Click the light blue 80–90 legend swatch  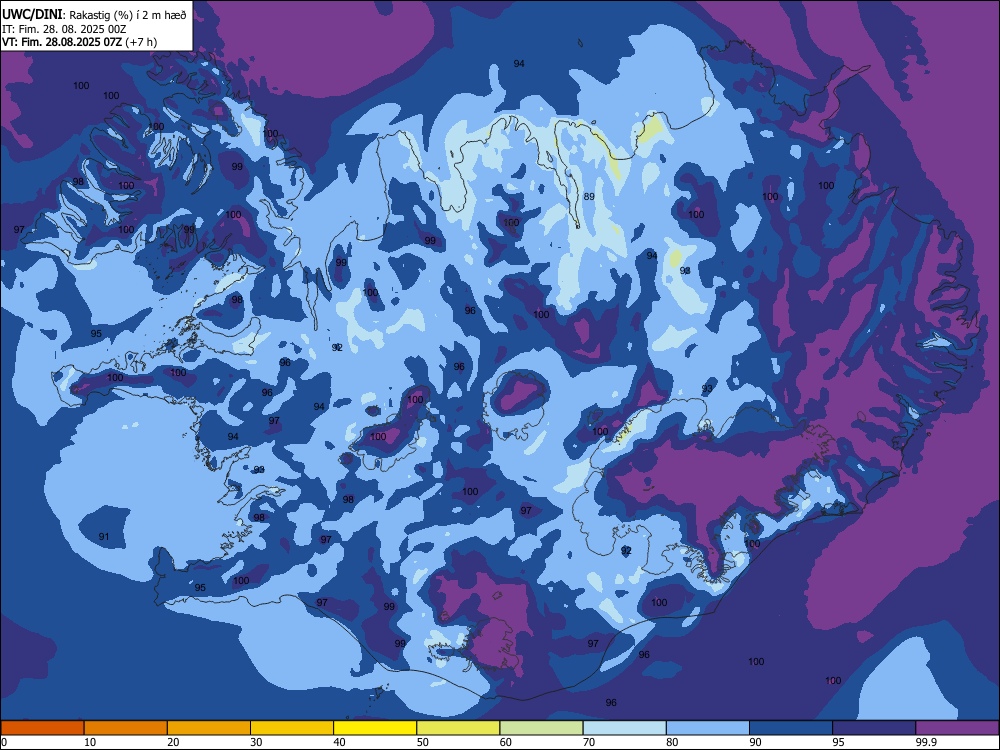708,728
